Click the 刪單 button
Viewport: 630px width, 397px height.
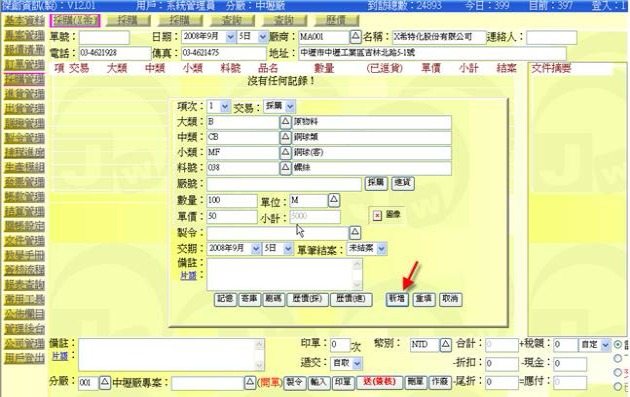(x=415, y=382)
